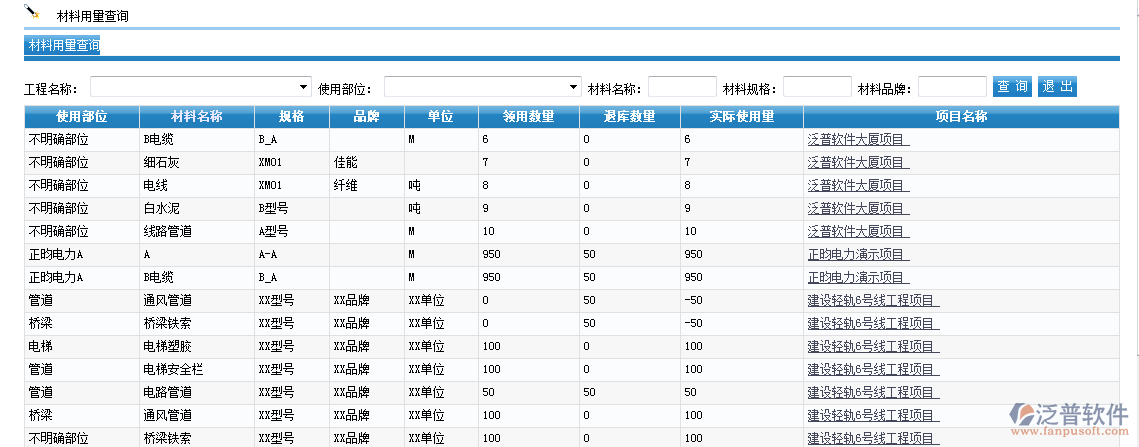
Task: Click the pencil icon beside the page title
Action: pos(32,13)
